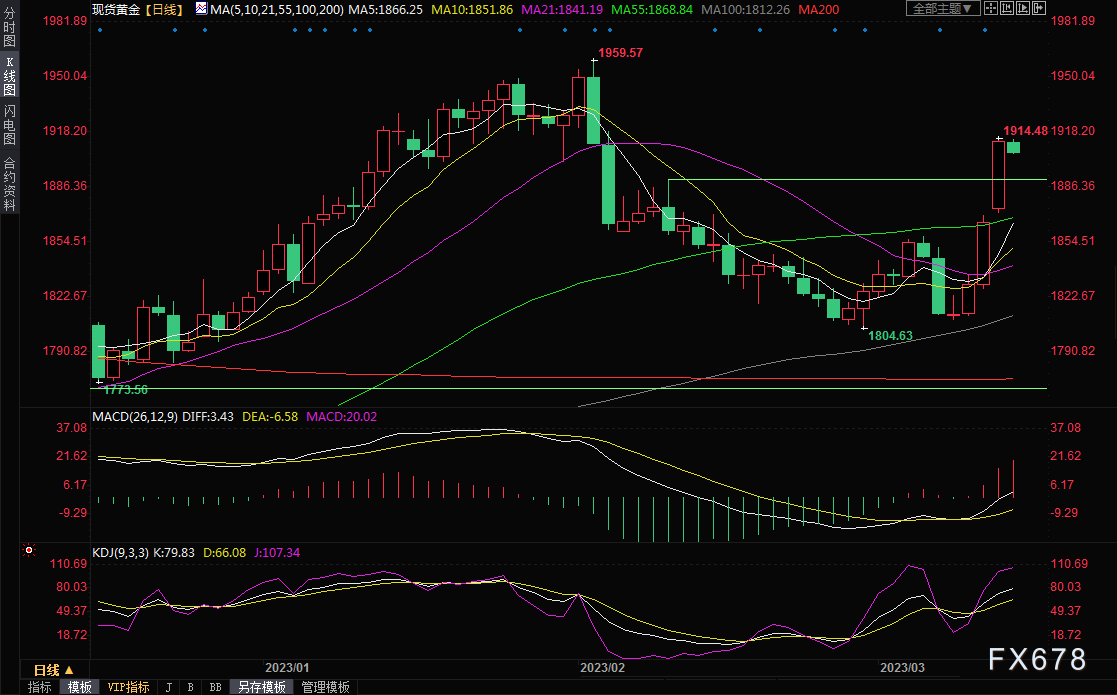Screen dimensions: 1117x695
Task: Click the red KDJ alert sun icon
Action: pos(28,550)
